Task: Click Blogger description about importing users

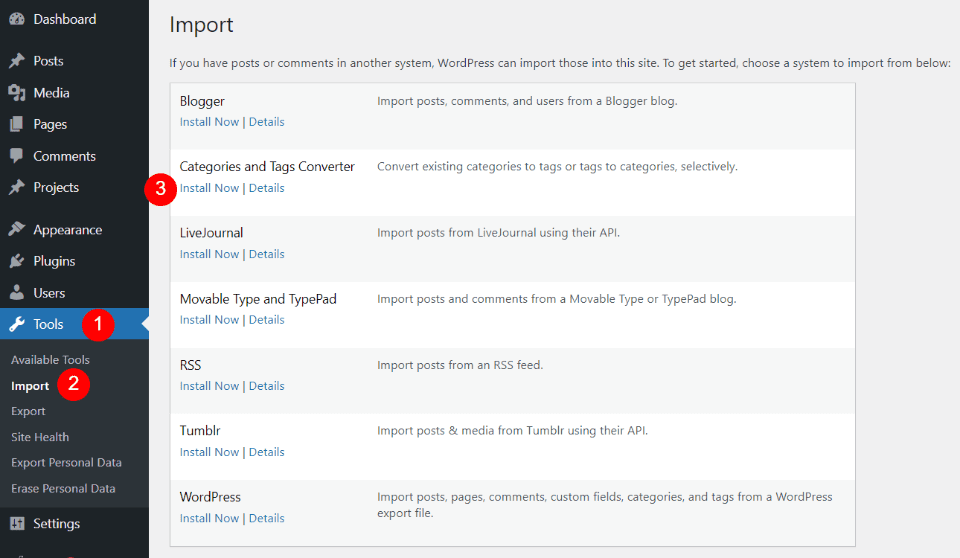Action: click(x=527, y=101)
